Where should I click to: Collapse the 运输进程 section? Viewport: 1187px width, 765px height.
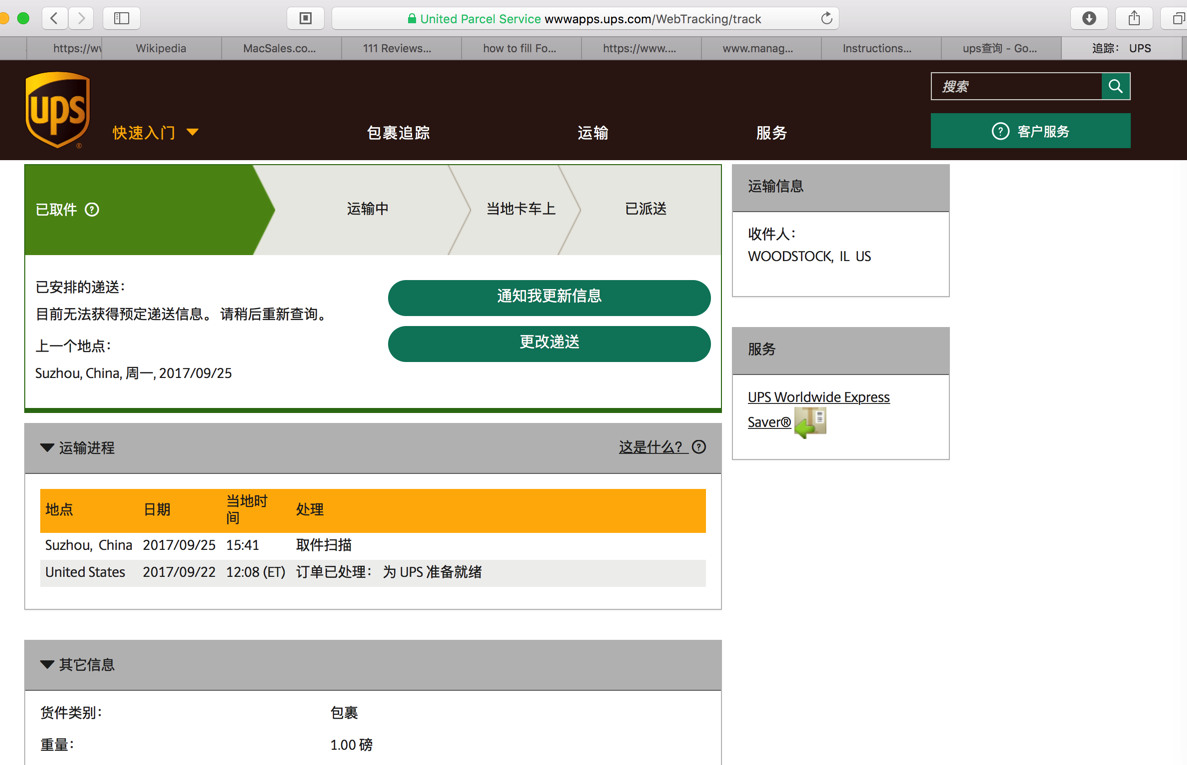pos(47,448)
